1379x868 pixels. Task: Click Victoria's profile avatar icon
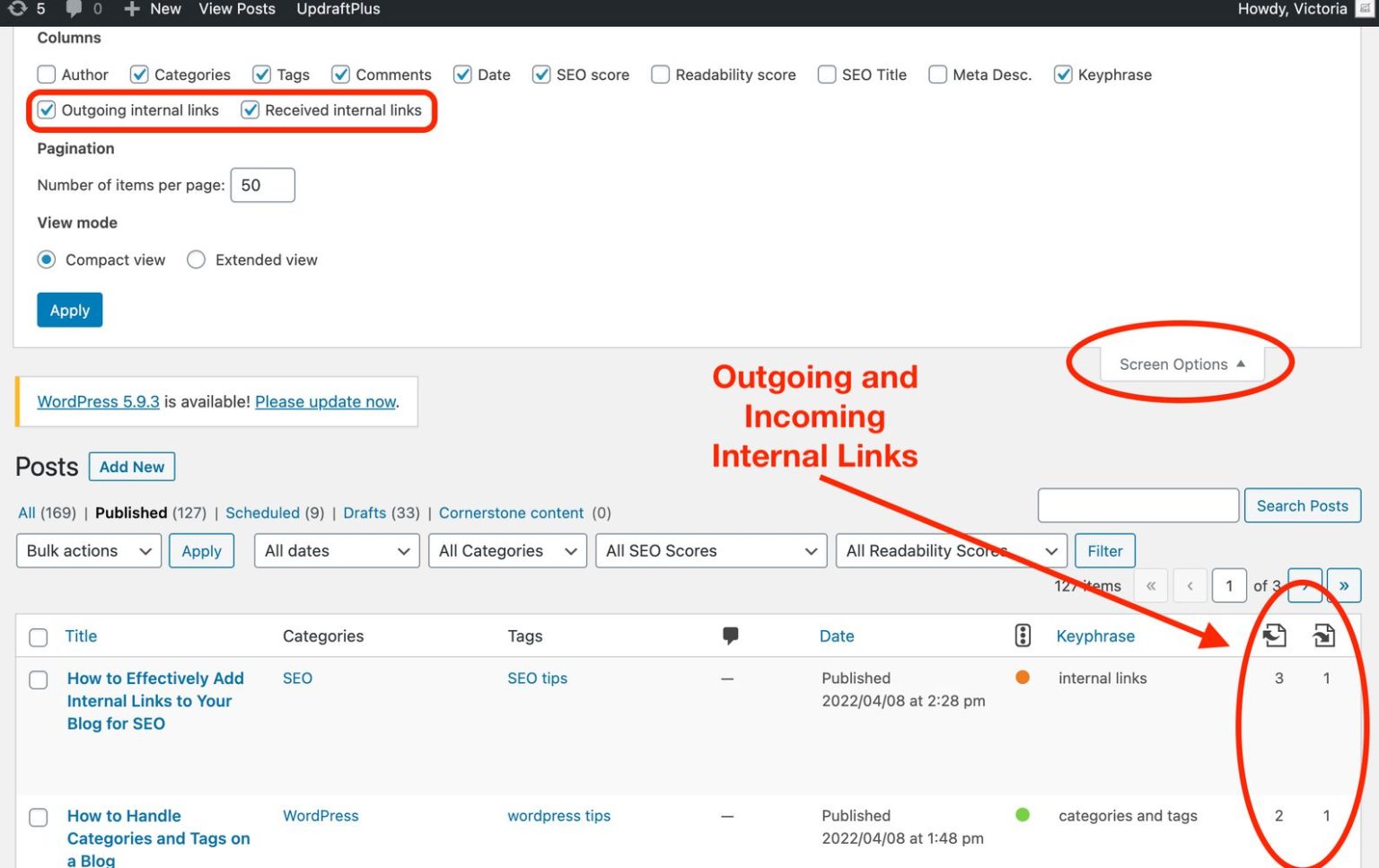point(1366,9)
